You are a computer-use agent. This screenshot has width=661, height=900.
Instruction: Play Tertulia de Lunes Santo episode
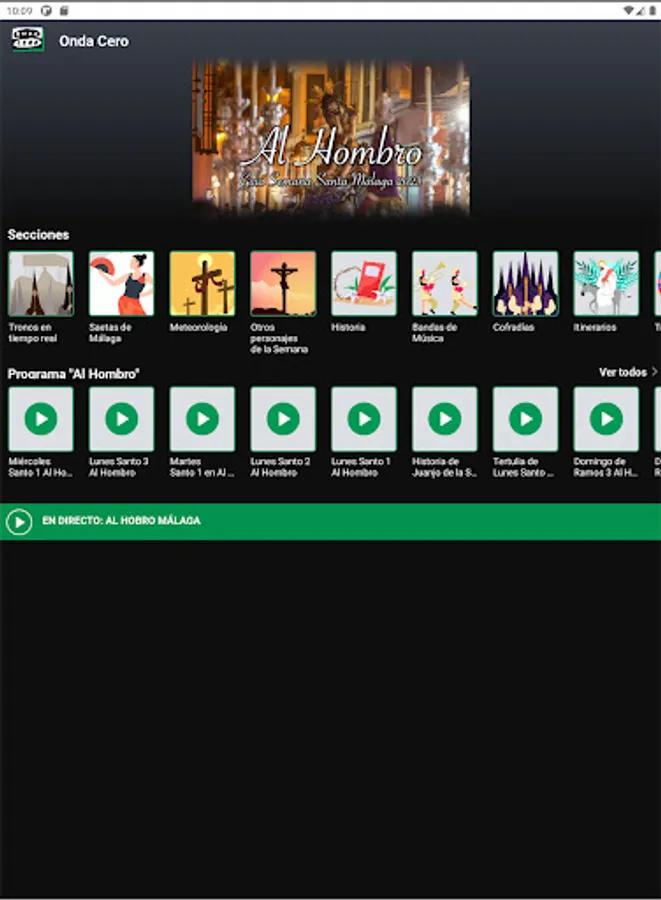(526, 419)
